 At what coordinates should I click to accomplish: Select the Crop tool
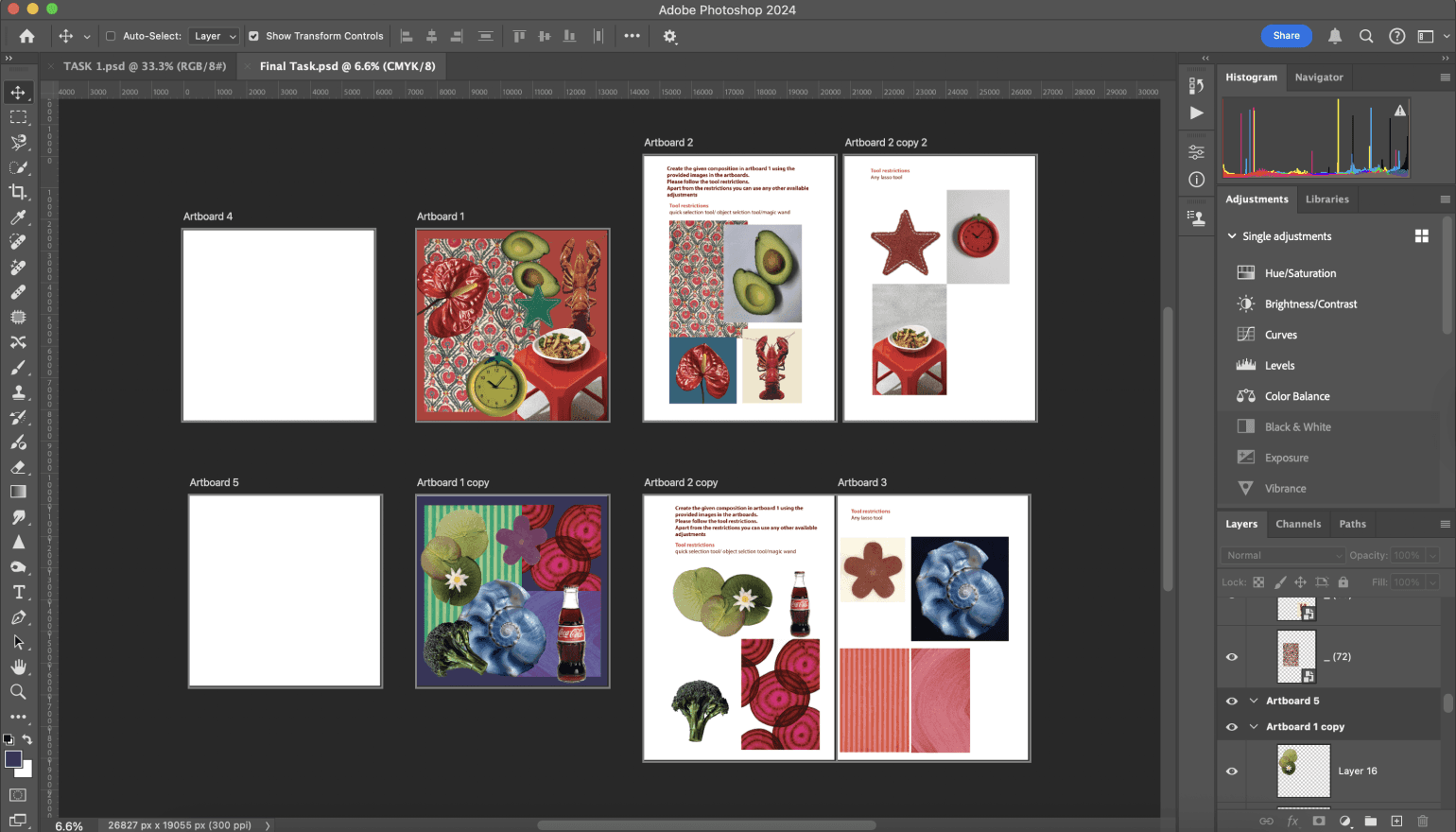click(x=18, y=192)
